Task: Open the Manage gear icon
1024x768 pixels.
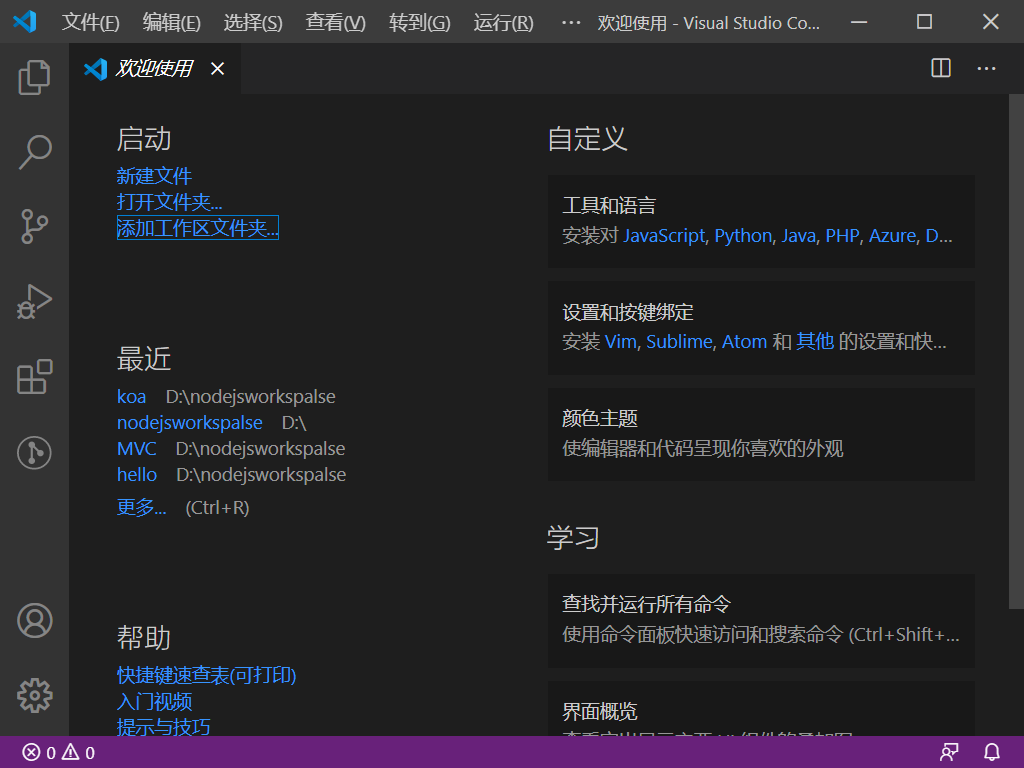Action: (34, 696)
